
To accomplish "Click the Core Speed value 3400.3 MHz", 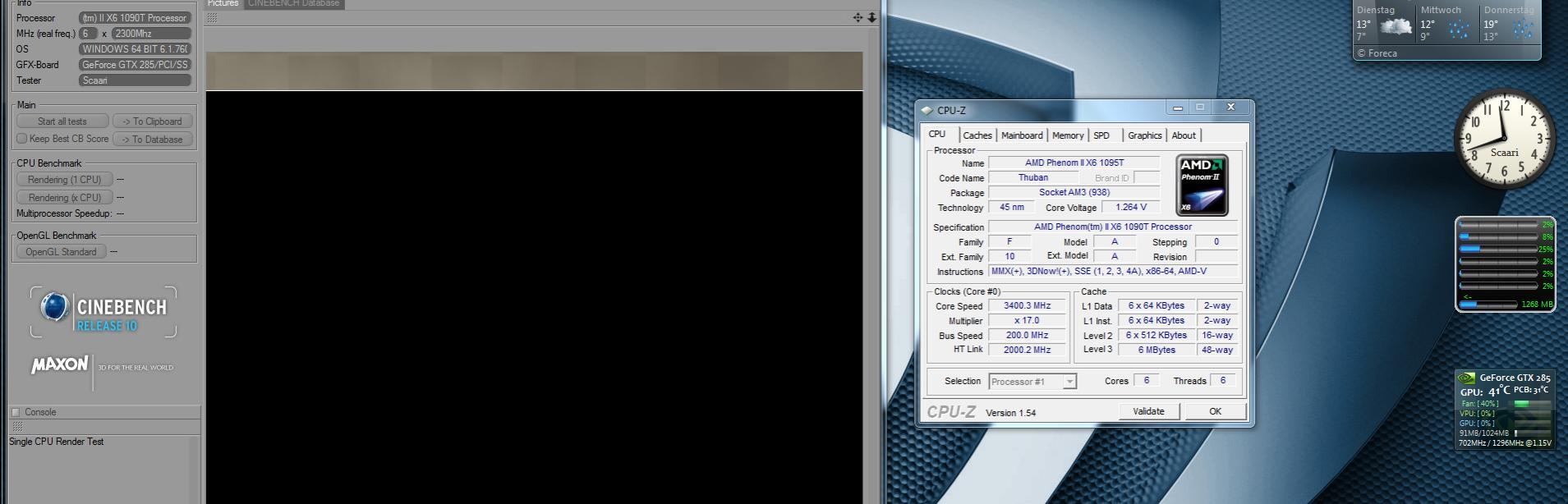I will [1027, 305].
